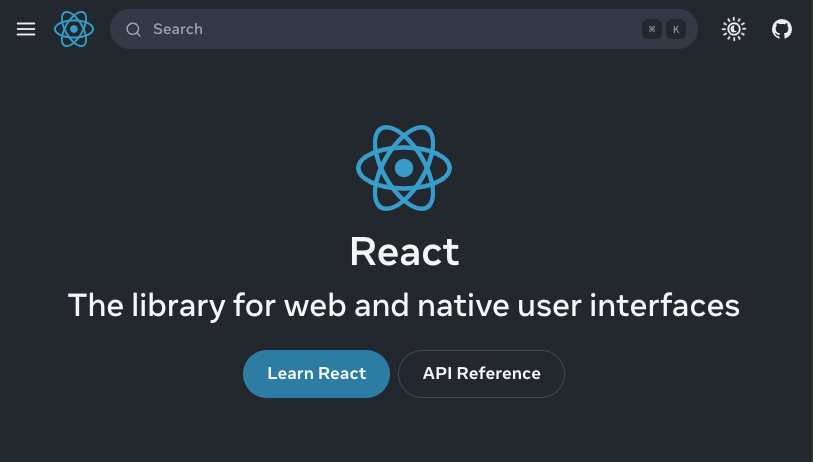The height and width of the screenshot is (462, 813).
Task: Click the library tagline below React heading
Action: coord(404,305)
